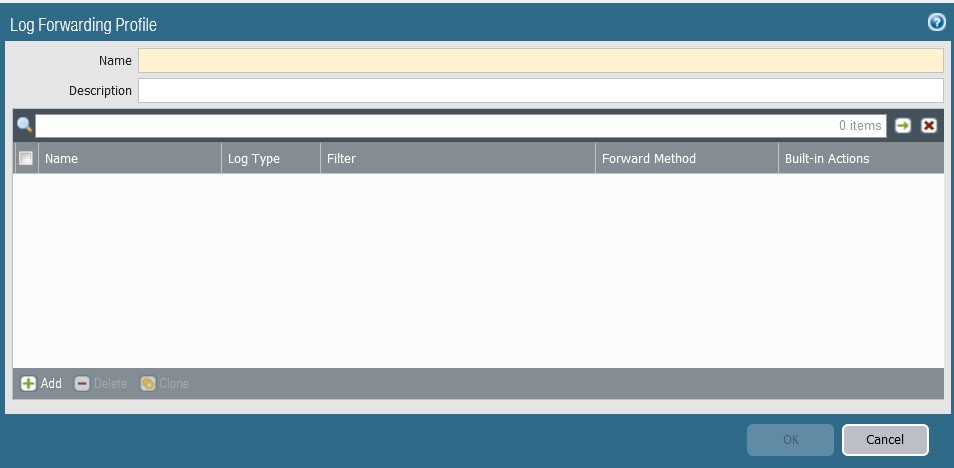Sort by the Name column header
The height and width of the screenshot is (468, 954).
point(130,158)
